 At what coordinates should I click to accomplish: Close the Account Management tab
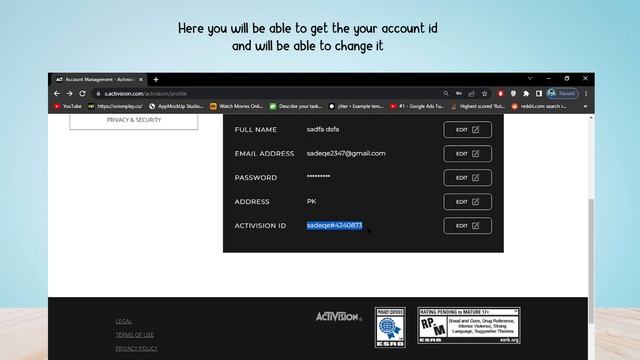[141, 80]
